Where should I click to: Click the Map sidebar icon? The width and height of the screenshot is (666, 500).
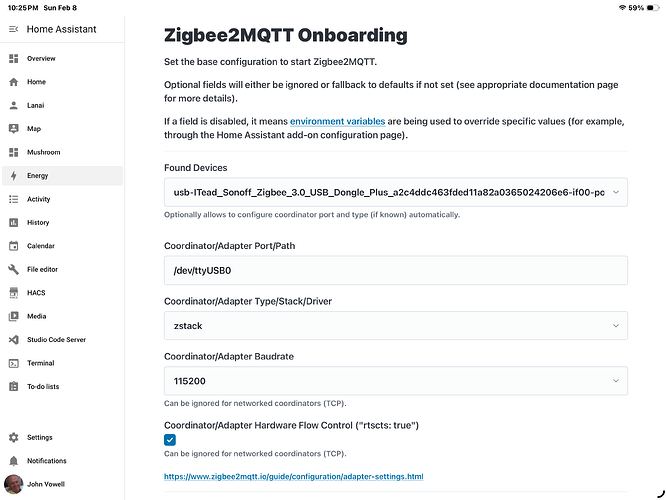point(13,128)
